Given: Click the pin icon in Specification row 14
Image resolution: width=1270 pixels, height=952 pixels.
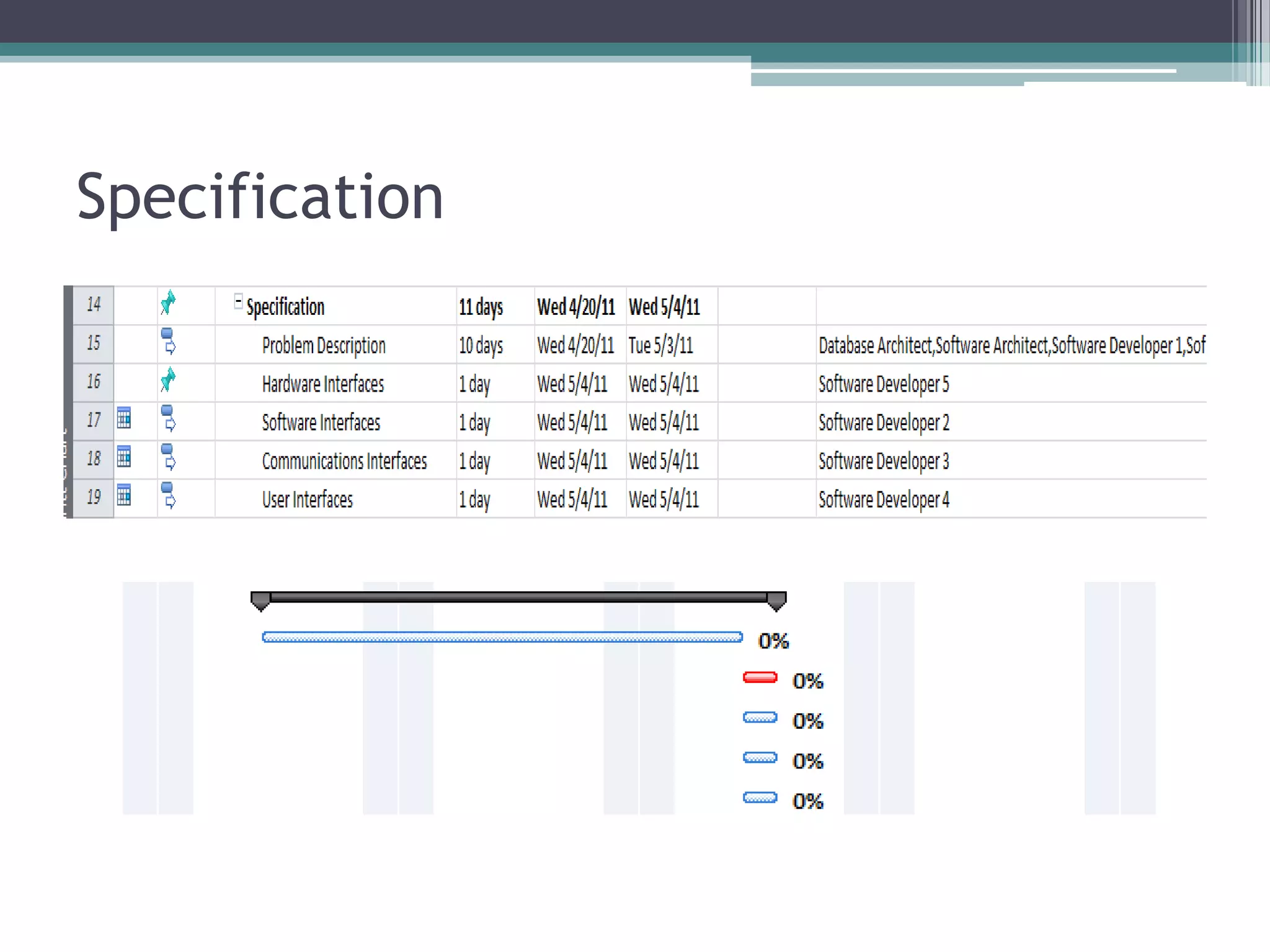Looking at the screenshot, I should coord(168,303).
